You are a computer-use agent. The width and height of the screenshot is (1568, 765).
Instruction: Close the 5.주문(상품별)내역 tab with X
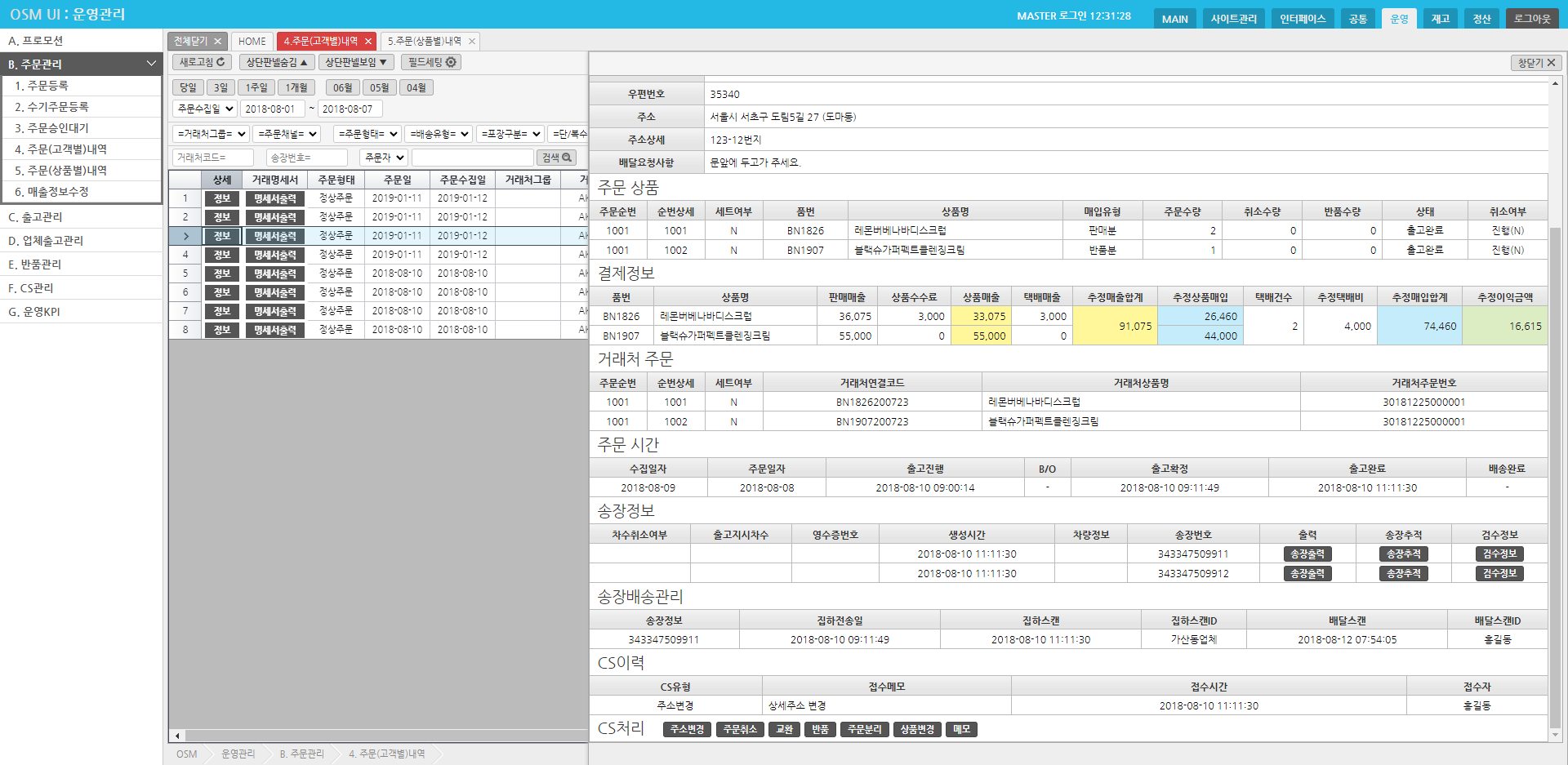[472, 41]
